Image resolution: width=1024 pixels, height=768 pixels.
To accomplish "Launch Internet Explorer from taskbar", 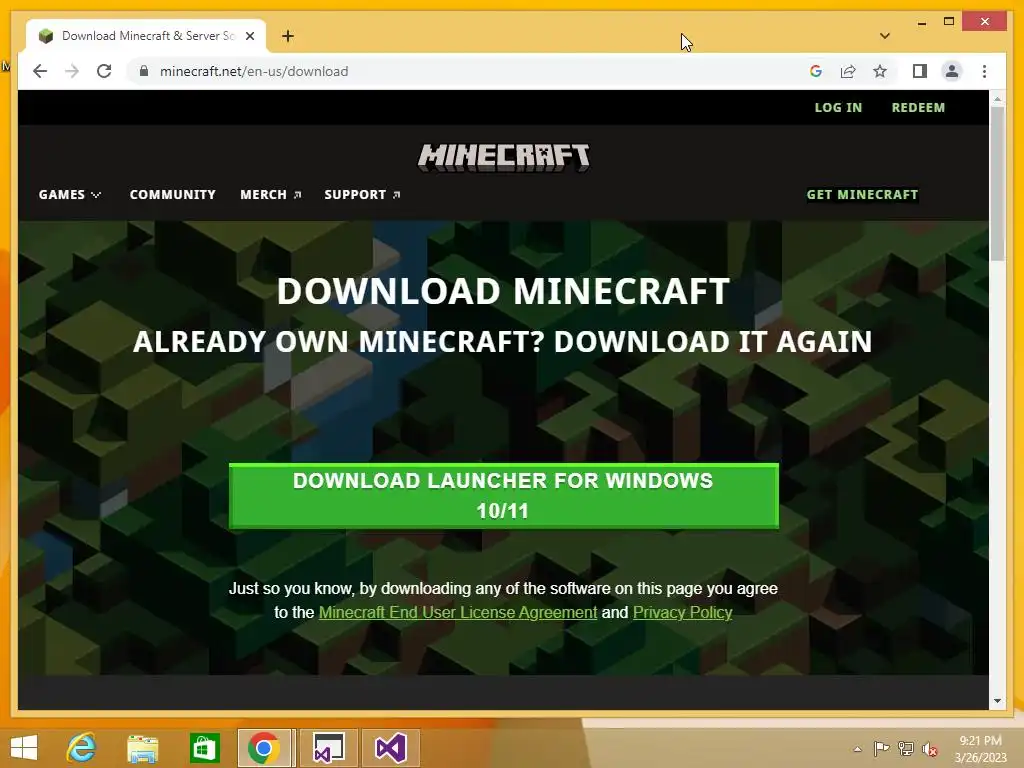I will point(82,748).
